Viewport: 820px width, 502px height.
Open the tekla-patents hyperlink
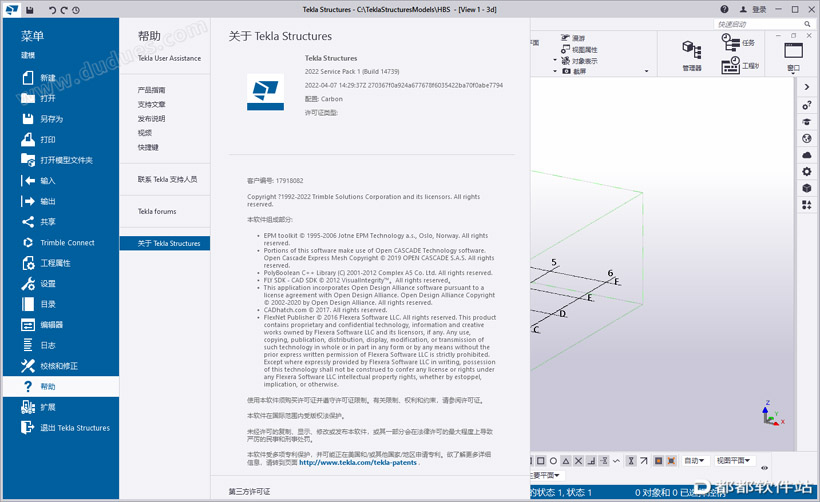(x=358, y=462)
